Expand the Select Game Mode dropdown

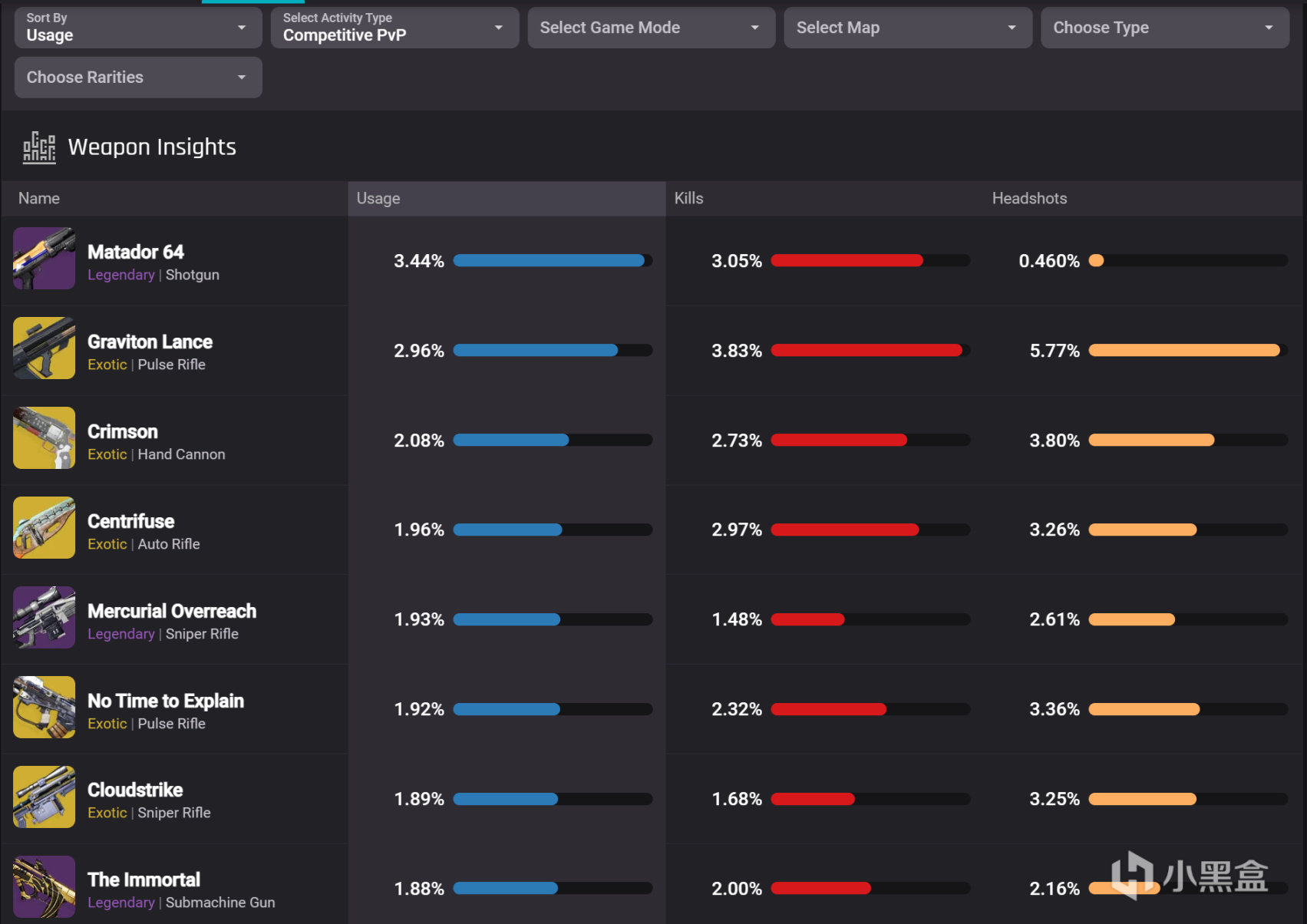pos(652,28)
